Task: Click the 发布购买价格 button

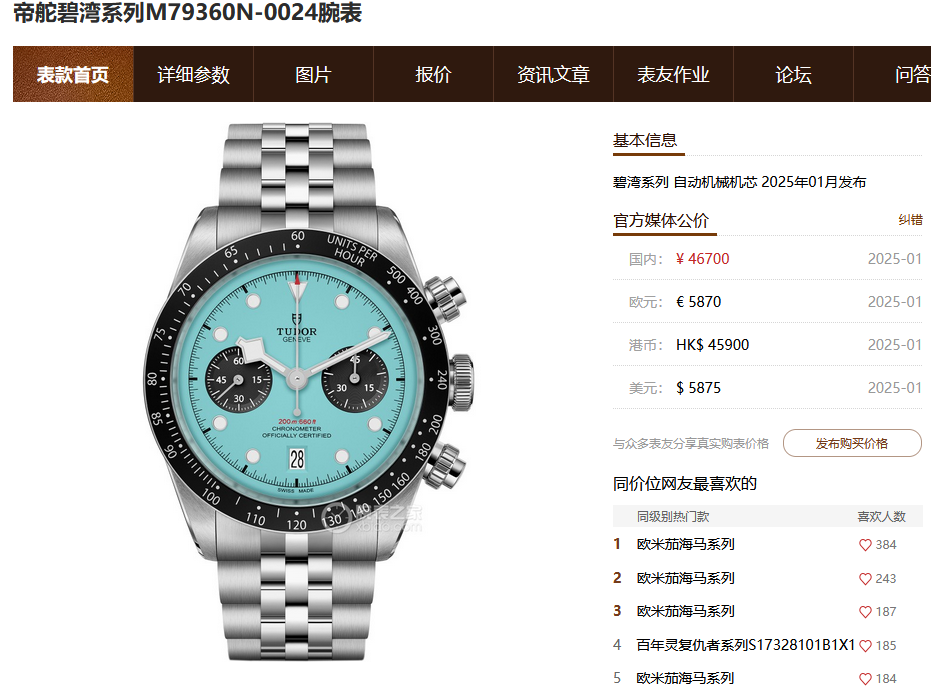Action: [852, 444]
